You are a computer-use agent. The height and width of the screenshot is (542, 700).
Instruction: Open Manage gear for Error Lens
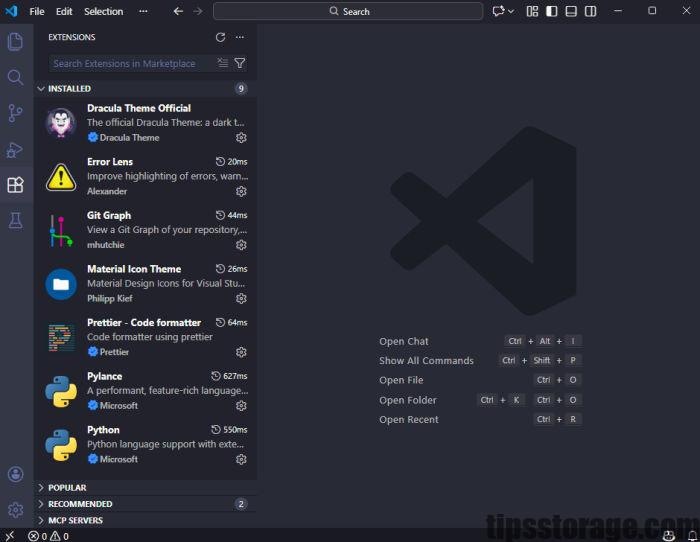pyautogui.click(x=241, y=191)
